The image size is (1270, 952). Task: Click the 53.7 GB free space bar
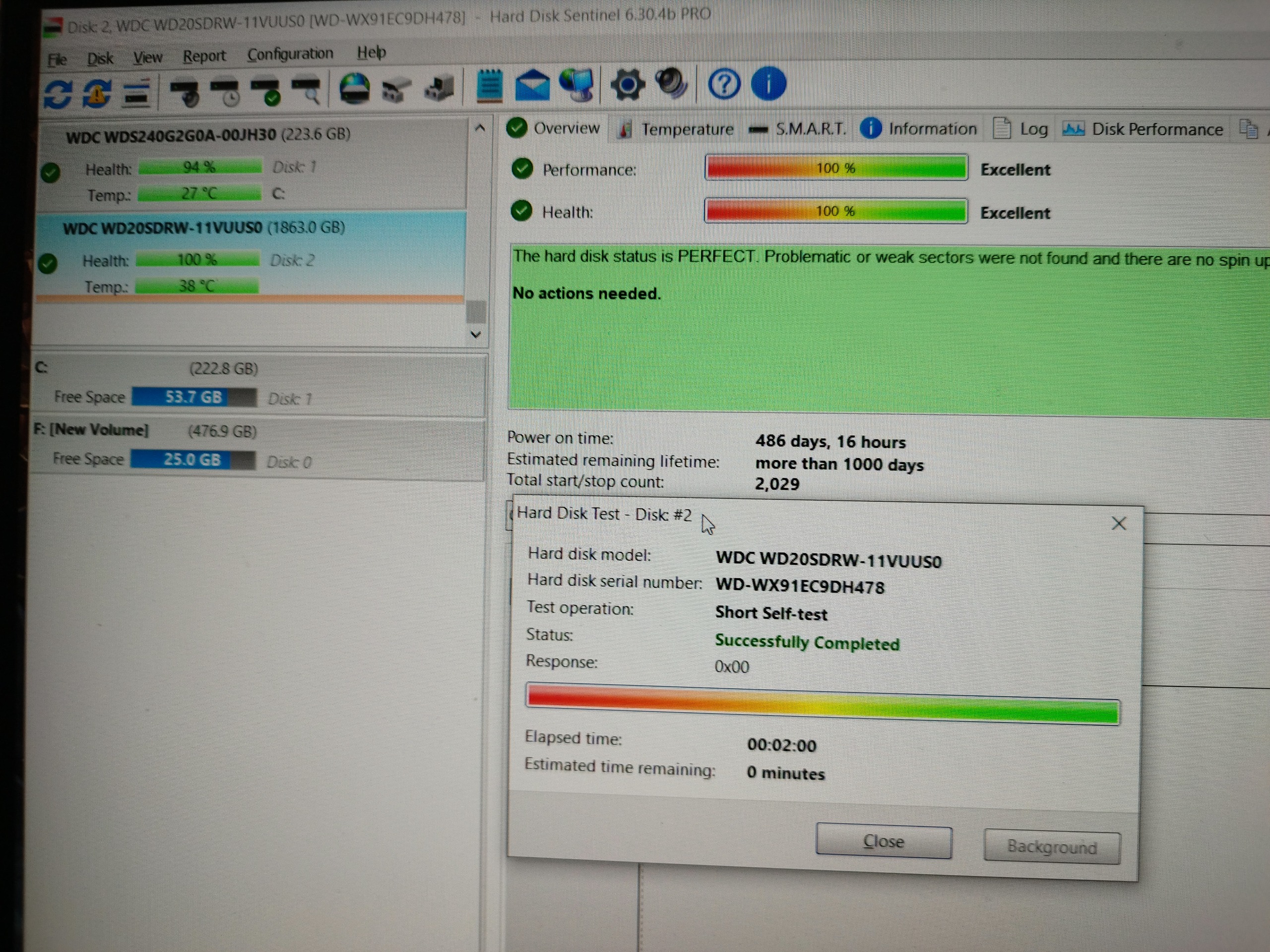[x=194, y=397]
